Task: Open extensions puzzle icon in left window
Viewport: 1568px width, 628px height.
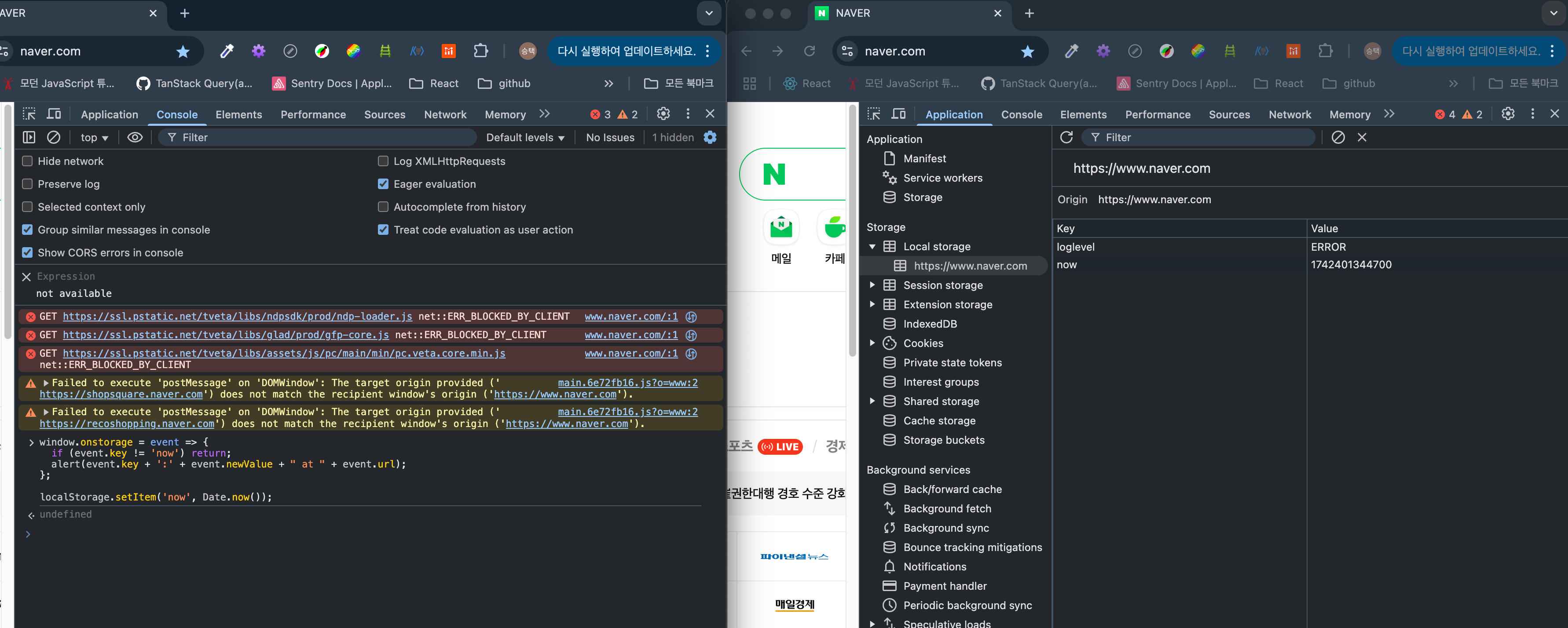Action: click(x=481, y=51)
